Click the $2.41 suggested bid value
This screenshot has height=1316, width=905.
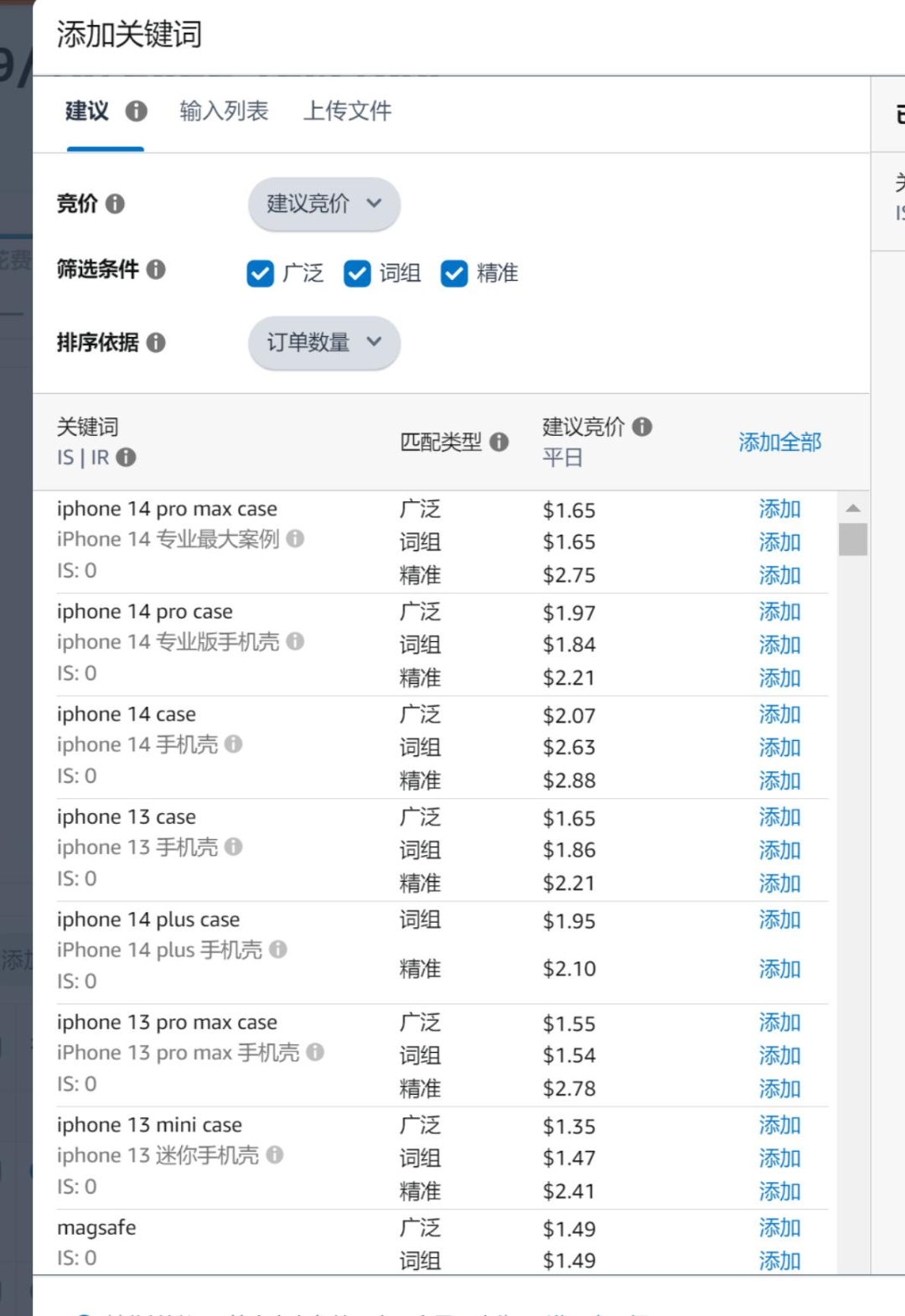point(569,1191)
